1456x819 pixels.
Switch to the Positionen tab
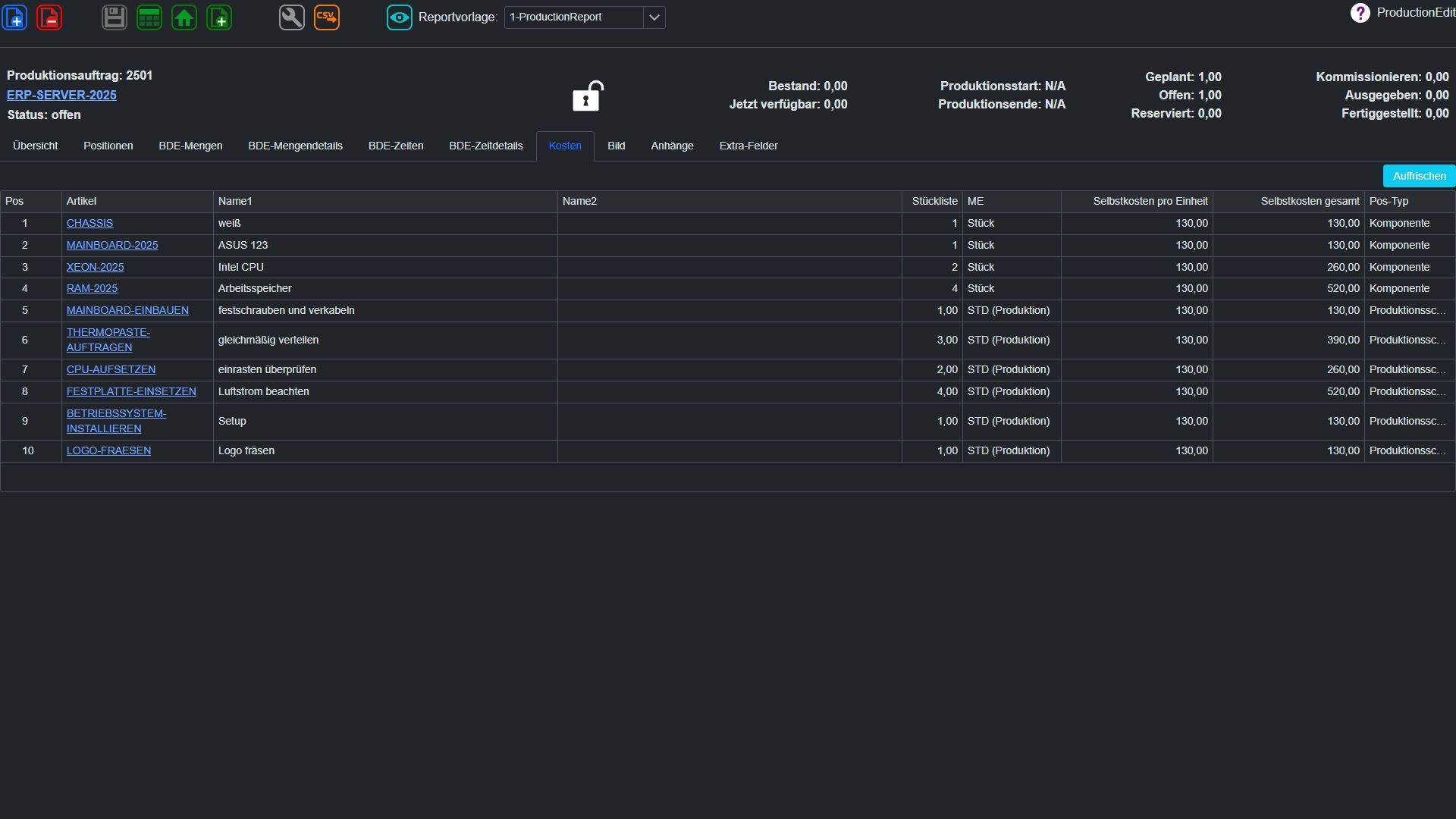coord(108,146)
